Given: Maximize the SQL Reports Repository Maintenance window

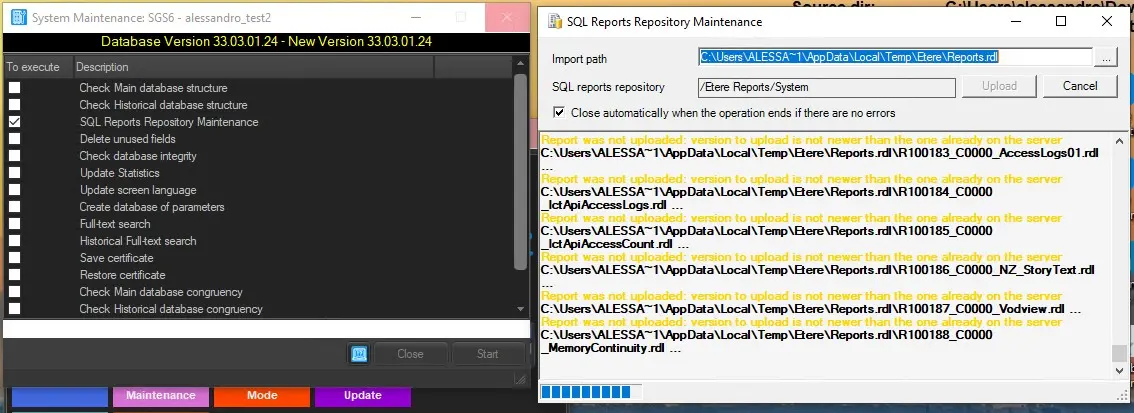Looking at the screenshot, I should click(x=1061, y=21).
